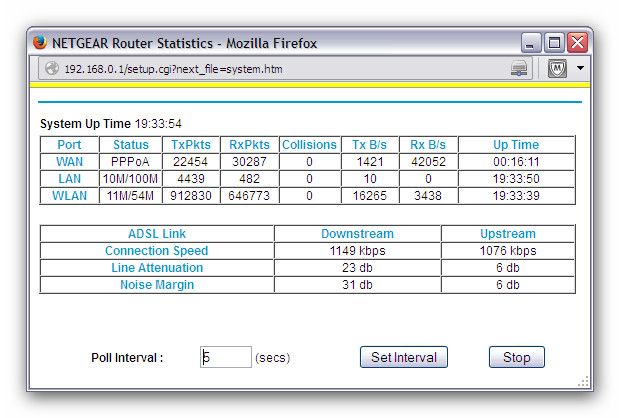Click the ADSL Link header cell
The image size is (620, 418).
157,234
